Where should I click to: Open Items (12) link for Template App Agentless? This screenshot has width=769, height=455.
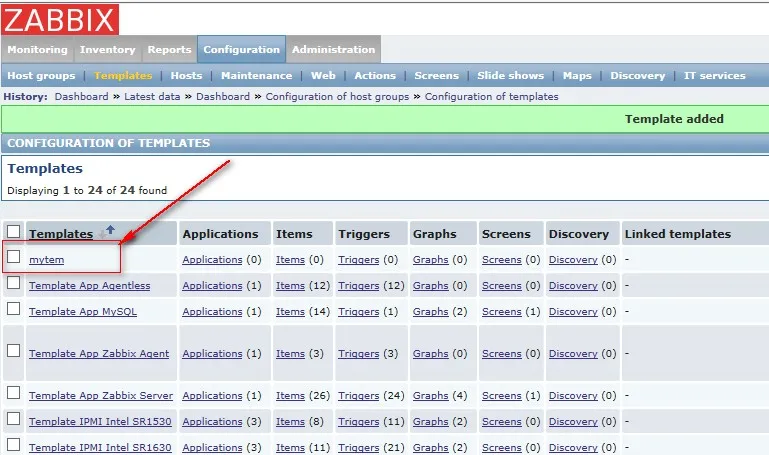pos(290,286)
